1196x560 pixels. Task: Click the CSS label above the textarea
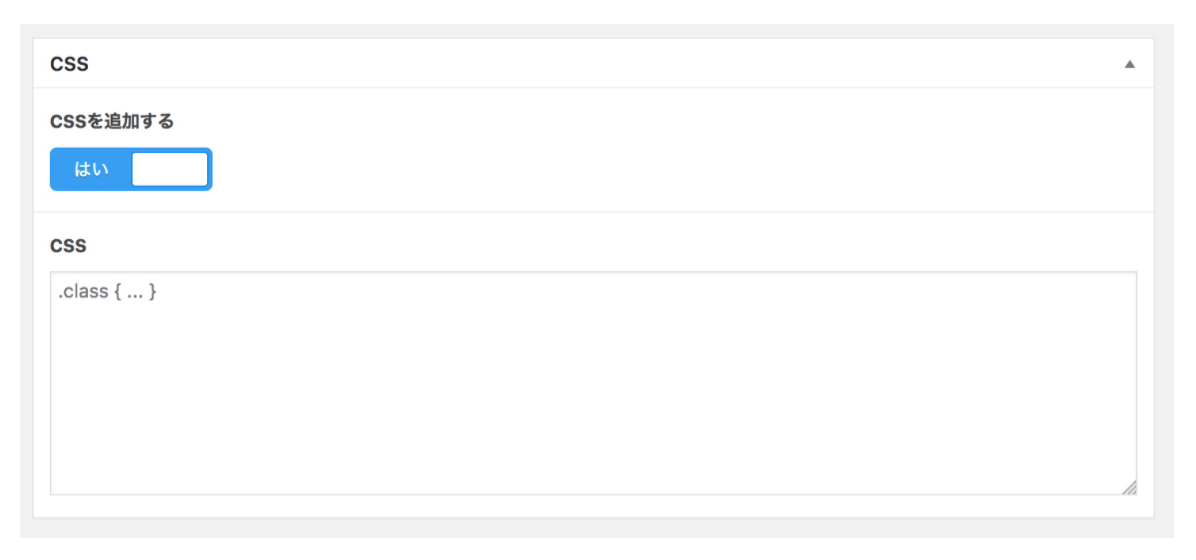[x=69, y=245]
